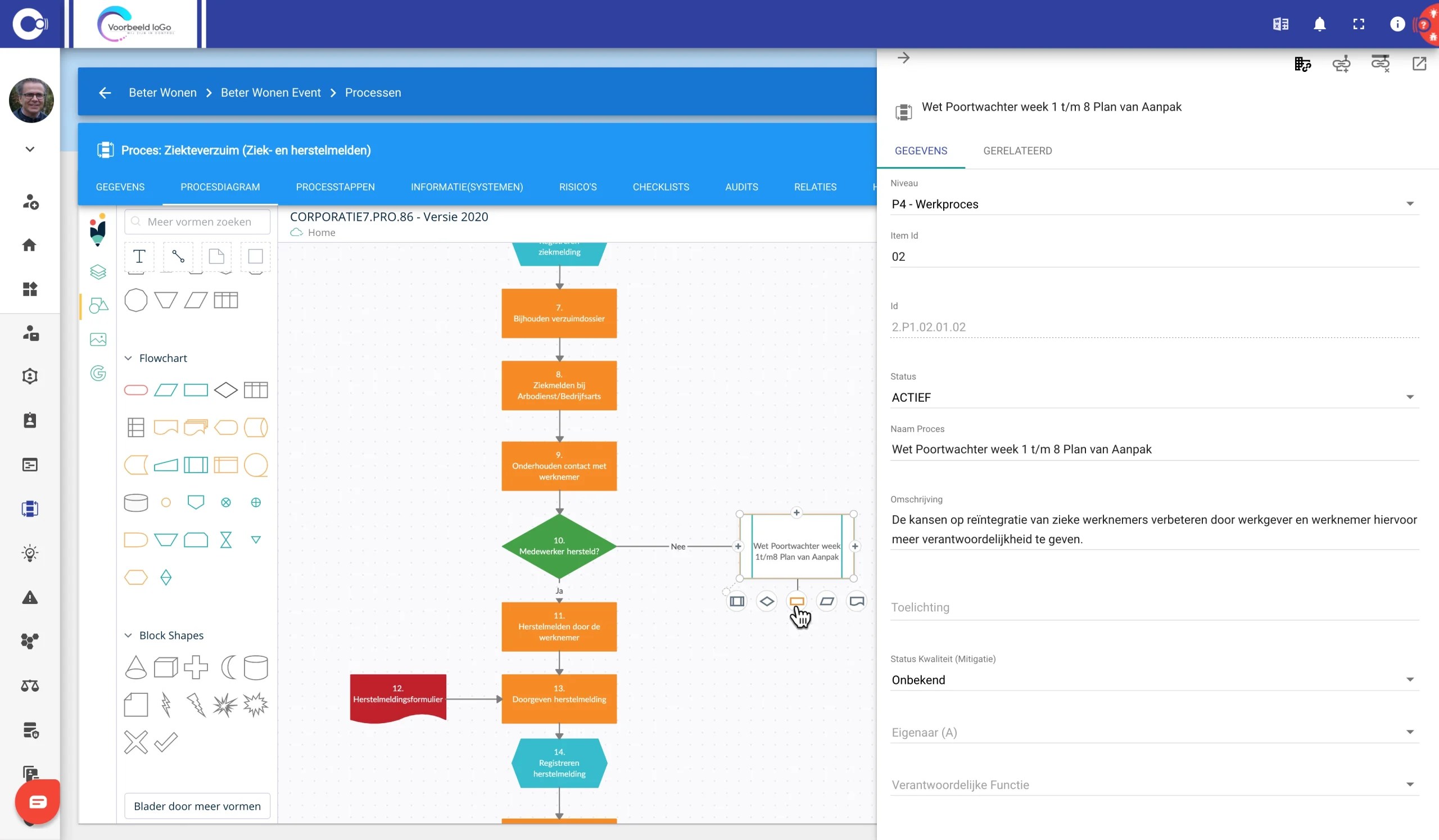Select the checkmark block shape
Viewport: 1439px width, 840px height.
166,742
